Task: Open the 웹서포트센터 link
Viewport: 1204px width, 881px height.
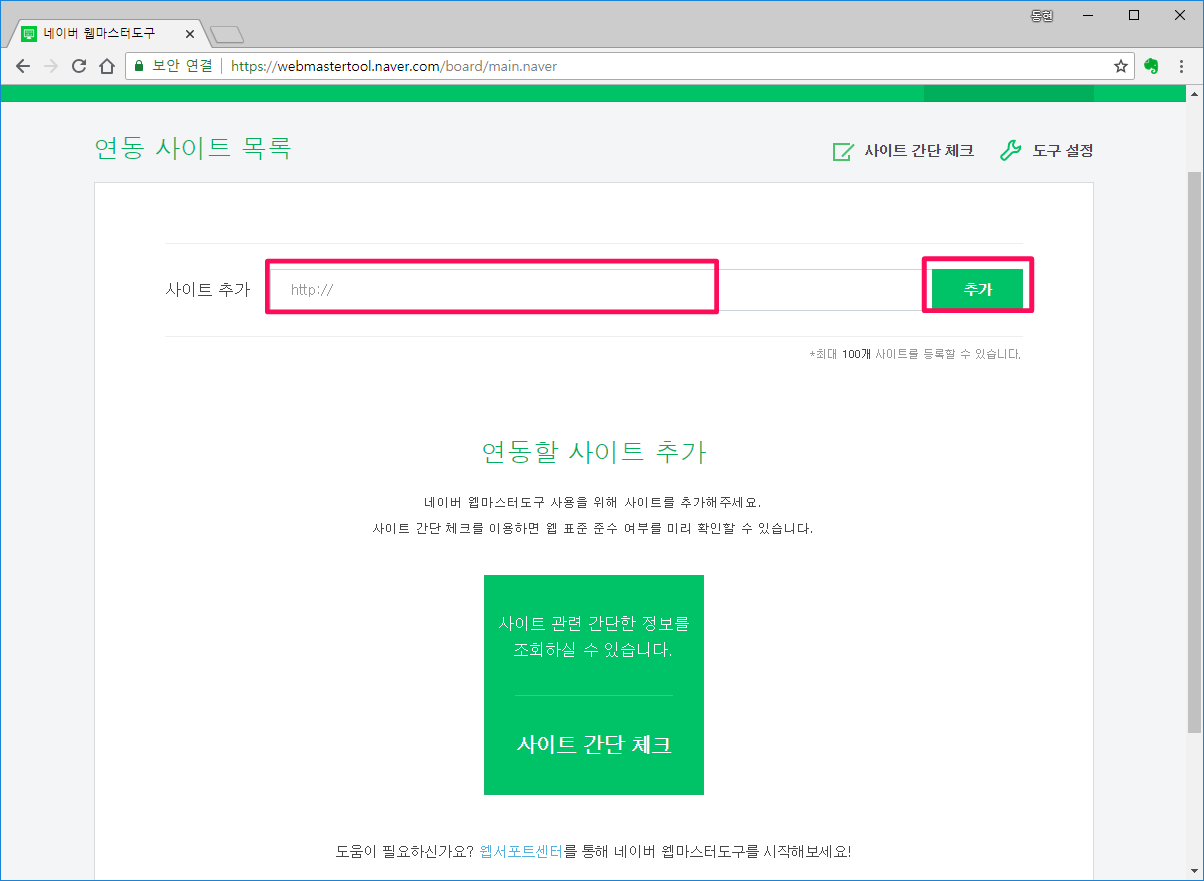Action: click(x=521, y=852)
